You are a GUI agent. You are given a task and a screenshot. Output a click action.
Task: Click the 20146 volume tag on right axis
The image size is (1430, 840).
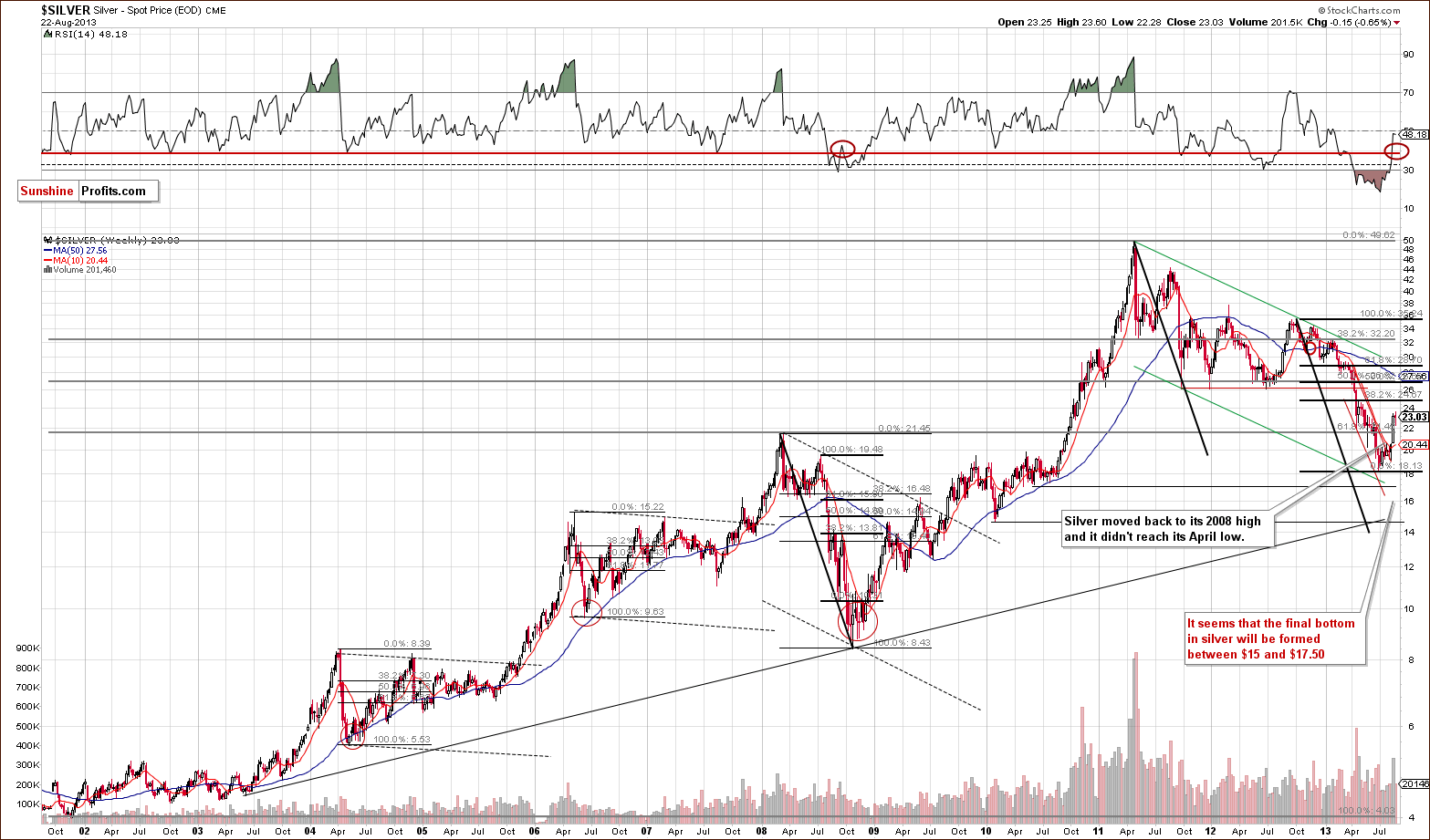[x=1413, y=784]
